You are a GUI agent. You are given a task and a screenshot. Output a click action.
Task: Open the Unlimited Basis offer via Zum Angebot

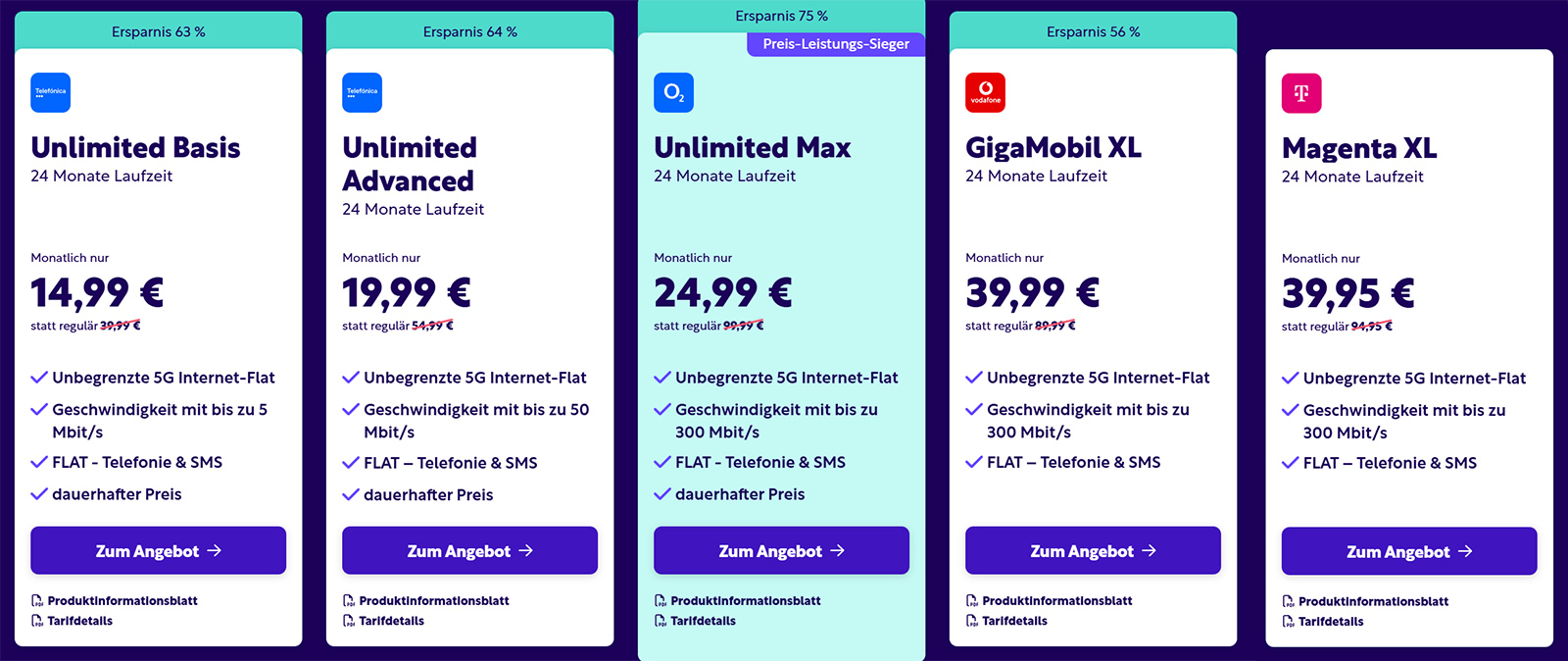(x=158, y=551)
